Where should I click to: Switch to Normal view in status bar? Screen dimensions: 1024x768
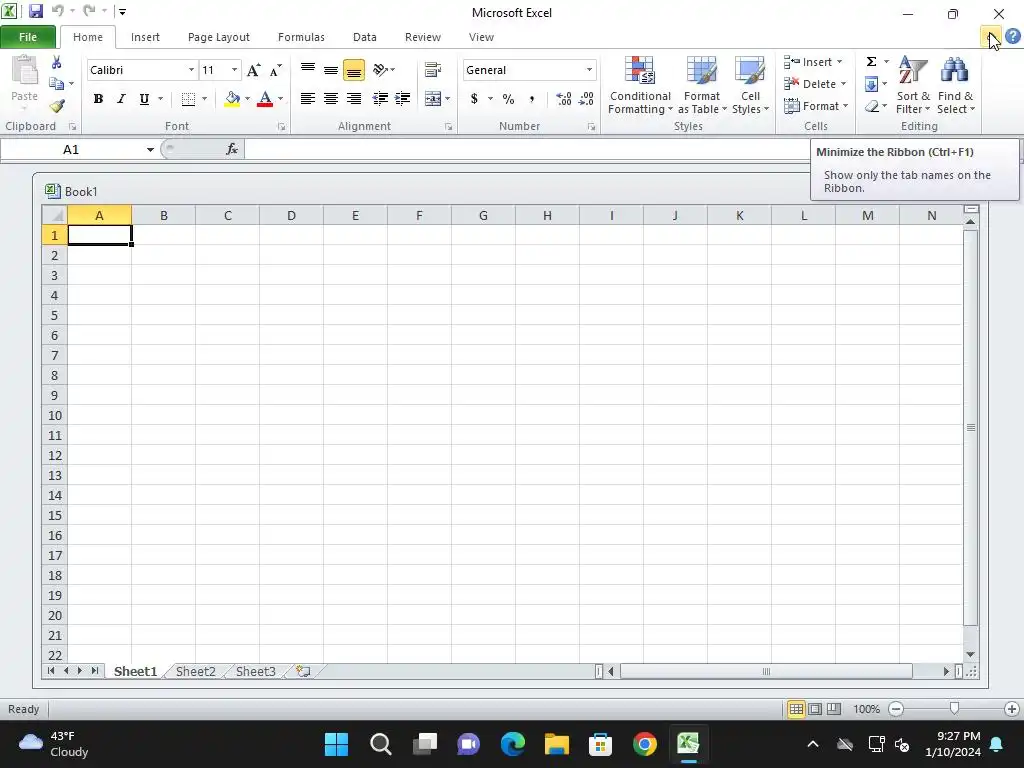click(796, 709)
